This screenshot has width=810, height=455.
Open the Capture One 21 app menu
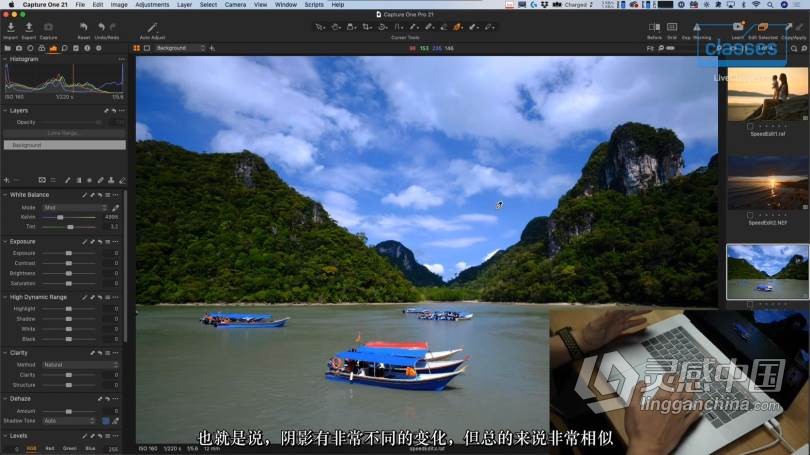[45, 5]
